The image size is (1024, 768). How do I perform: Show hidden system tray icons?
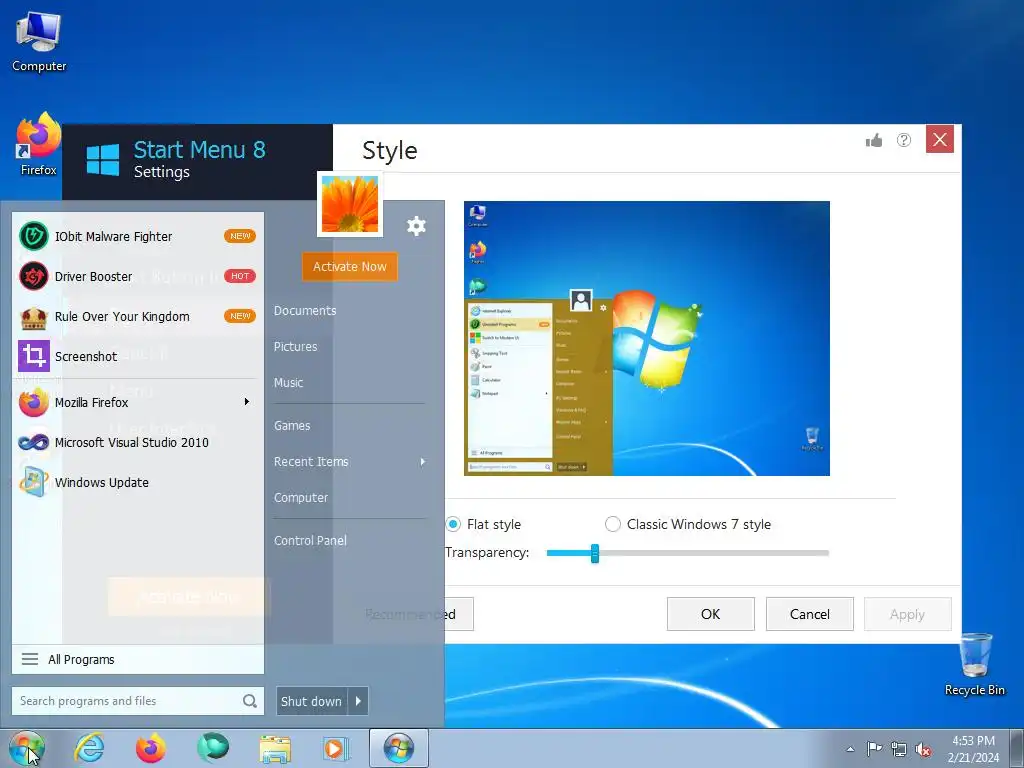[850, 749]
